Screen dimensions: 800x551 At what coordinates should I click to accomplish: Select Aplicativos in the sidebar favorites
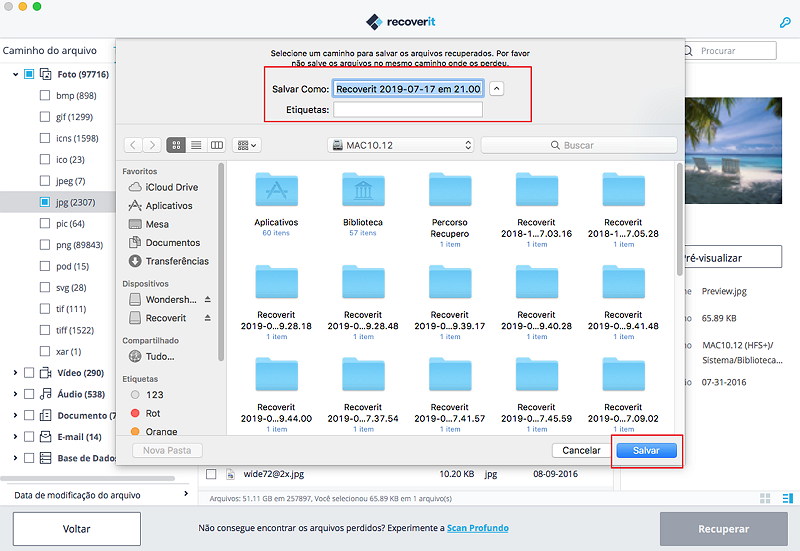coord(161,206)
